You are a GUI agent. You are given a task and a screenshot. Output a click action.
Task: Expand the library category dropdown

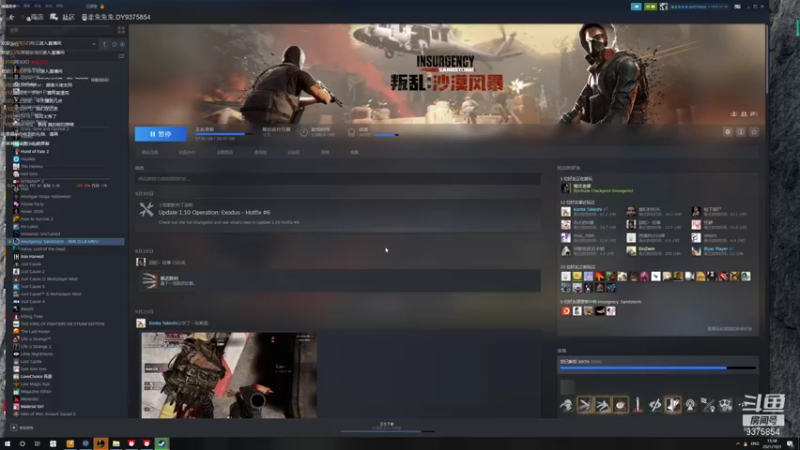pos(94,44)
